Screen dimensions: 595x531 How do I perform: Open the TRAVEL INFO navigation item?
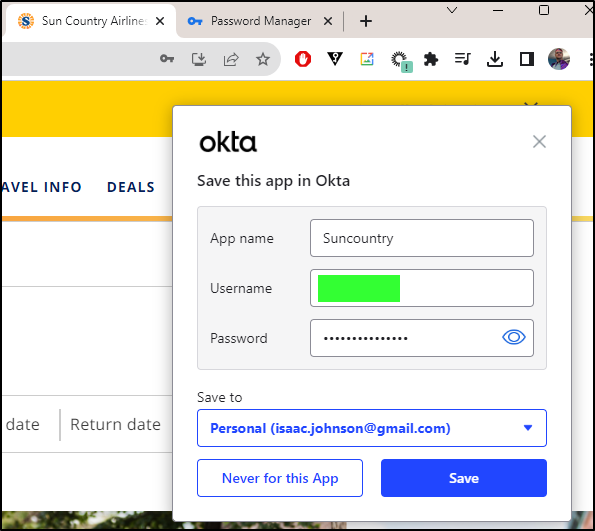(41, 187)
